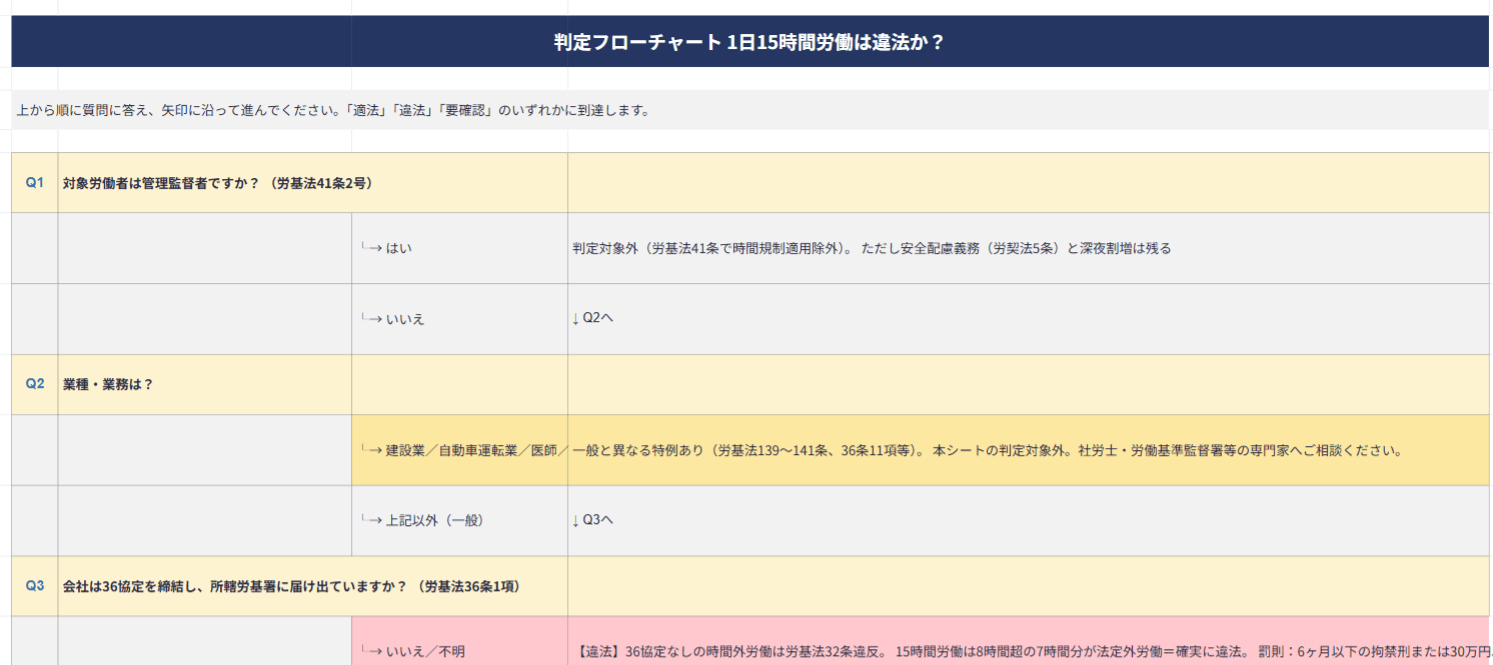This screenshot has height=665, width=1493.
Task: Select the cell starting 判定対象外（労基法41条で時間規制適用除外）
Action: coord(1028,248)
